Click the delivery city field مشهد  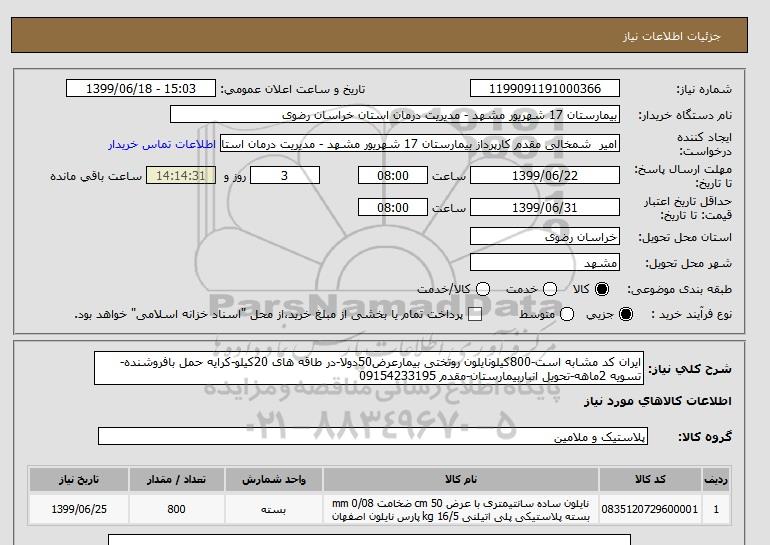pos(545,263)
